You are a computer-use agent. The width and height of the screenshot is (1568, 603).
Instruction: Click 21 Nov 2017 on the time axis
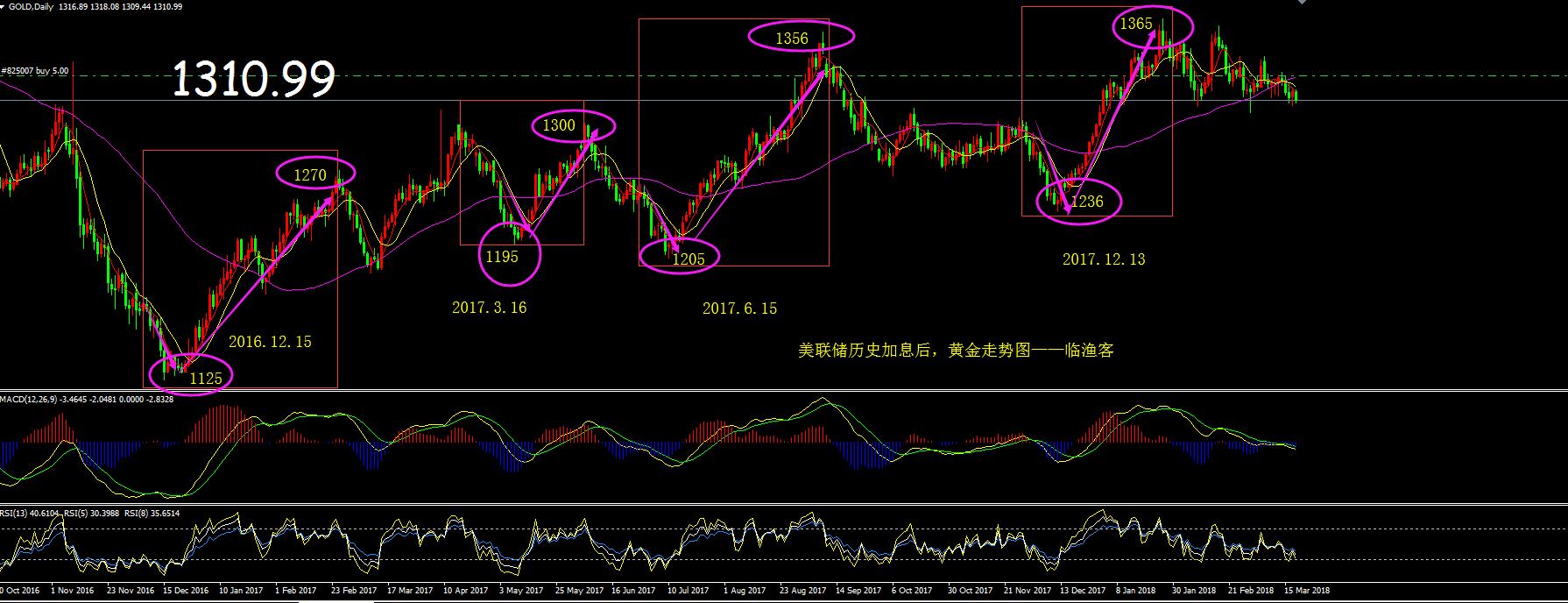click(1026, 591)
